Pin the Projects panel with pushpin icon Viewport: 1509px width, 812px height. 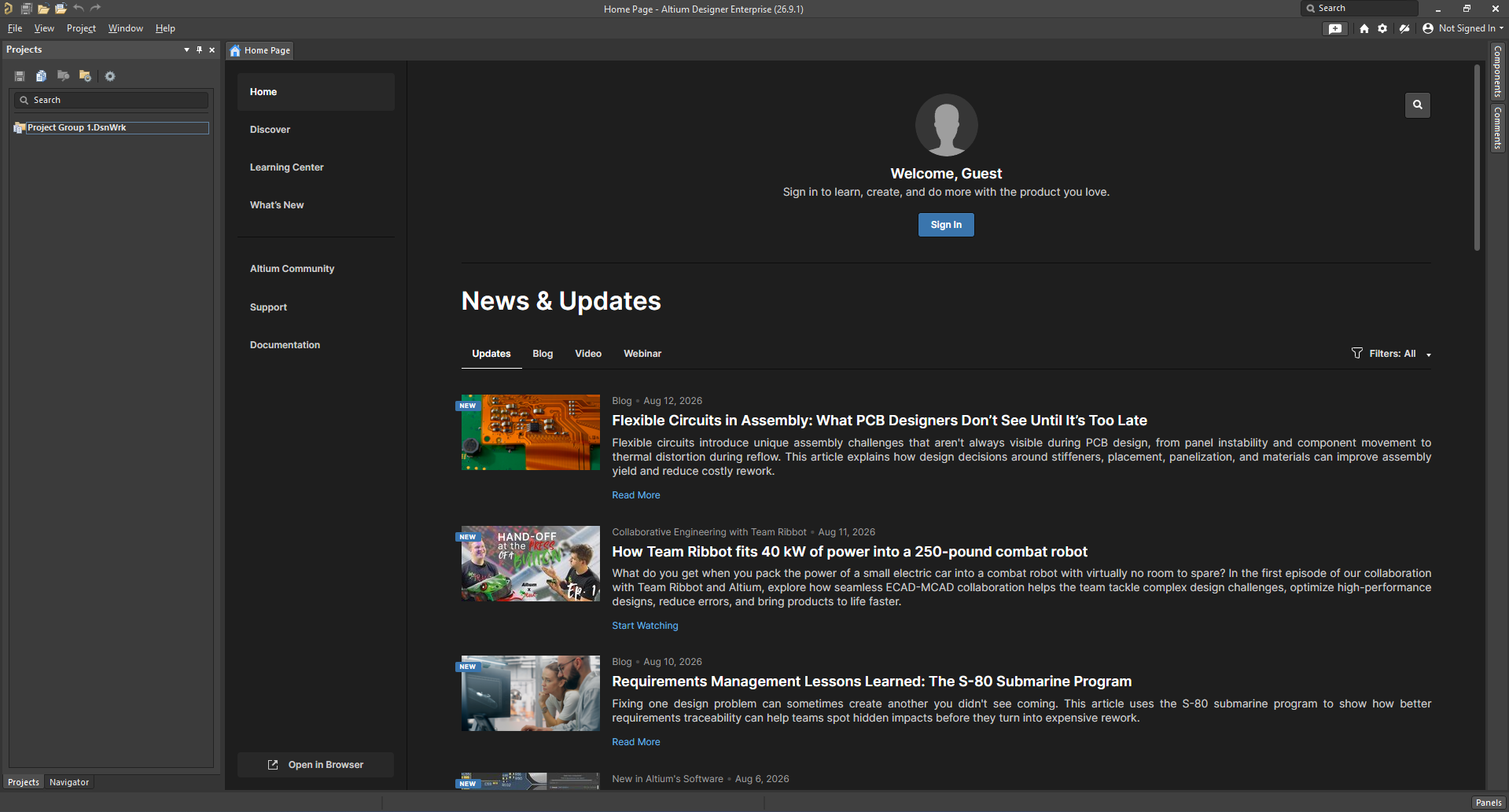(200, 50)
